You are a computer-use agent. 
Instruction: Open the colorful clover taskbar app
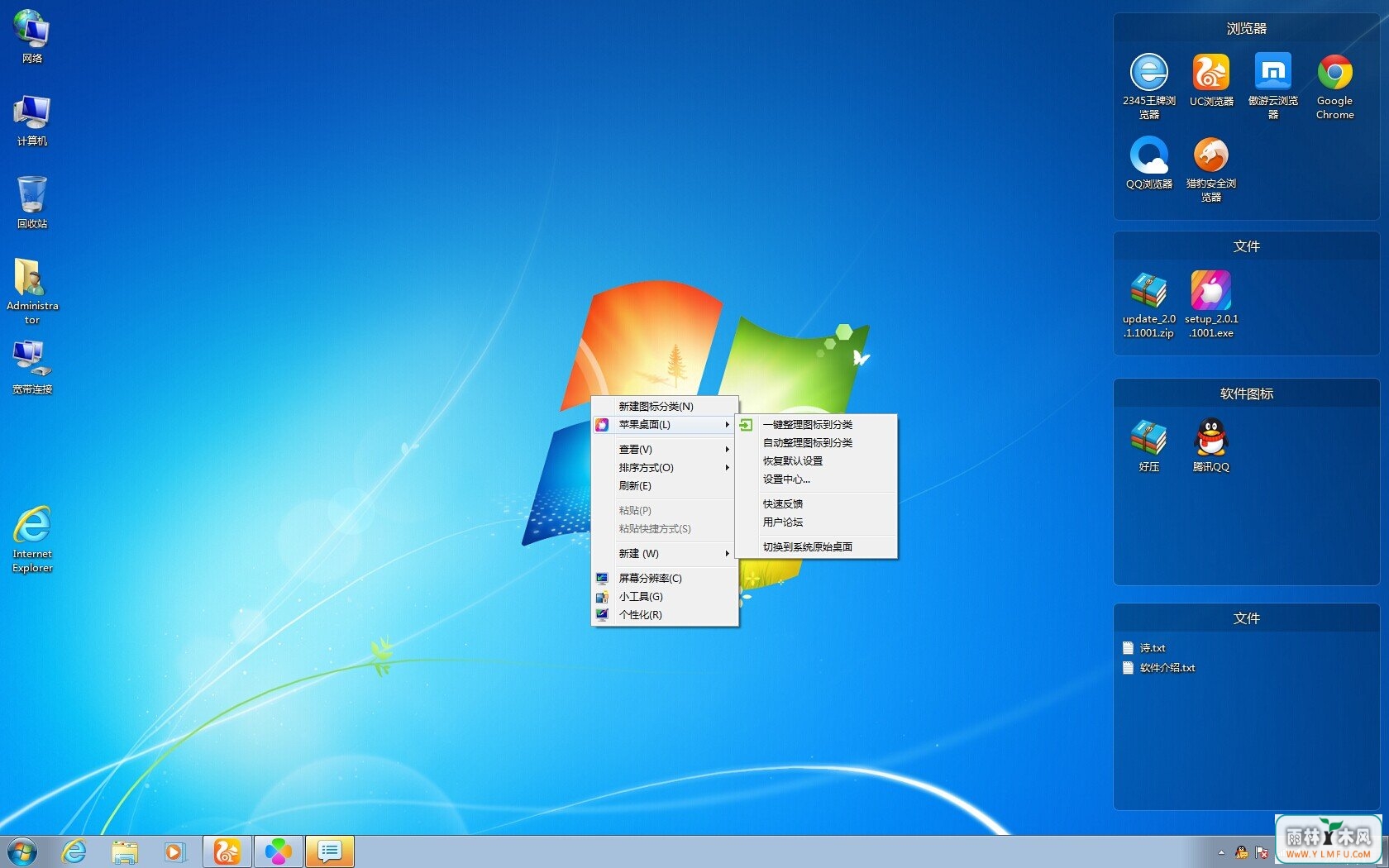click(279, 851)
